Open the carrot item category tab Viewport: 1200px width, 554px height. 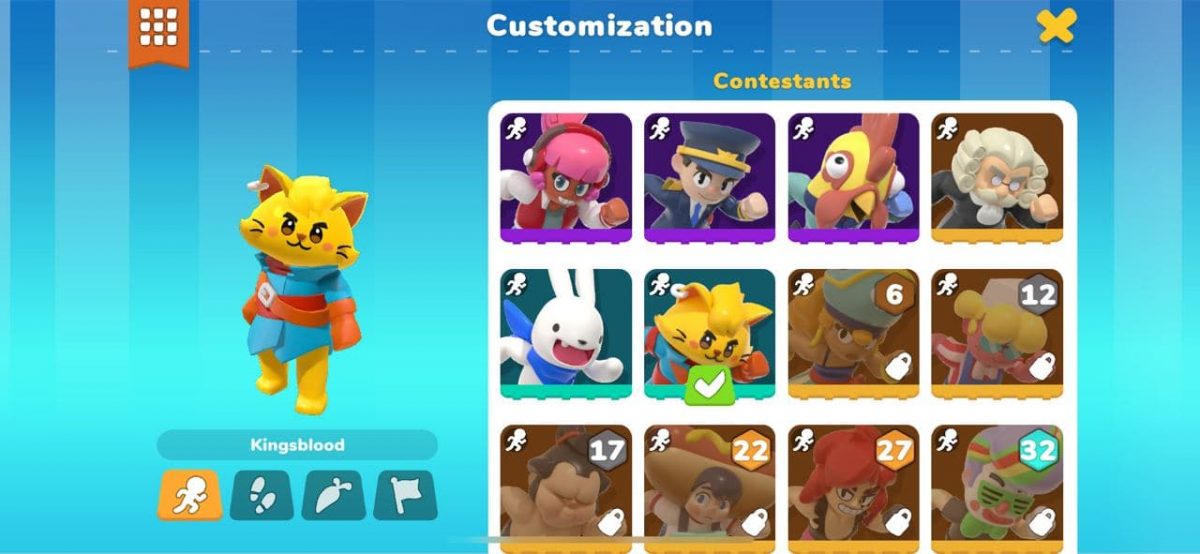pyautogui.click(x=334, y=495)
